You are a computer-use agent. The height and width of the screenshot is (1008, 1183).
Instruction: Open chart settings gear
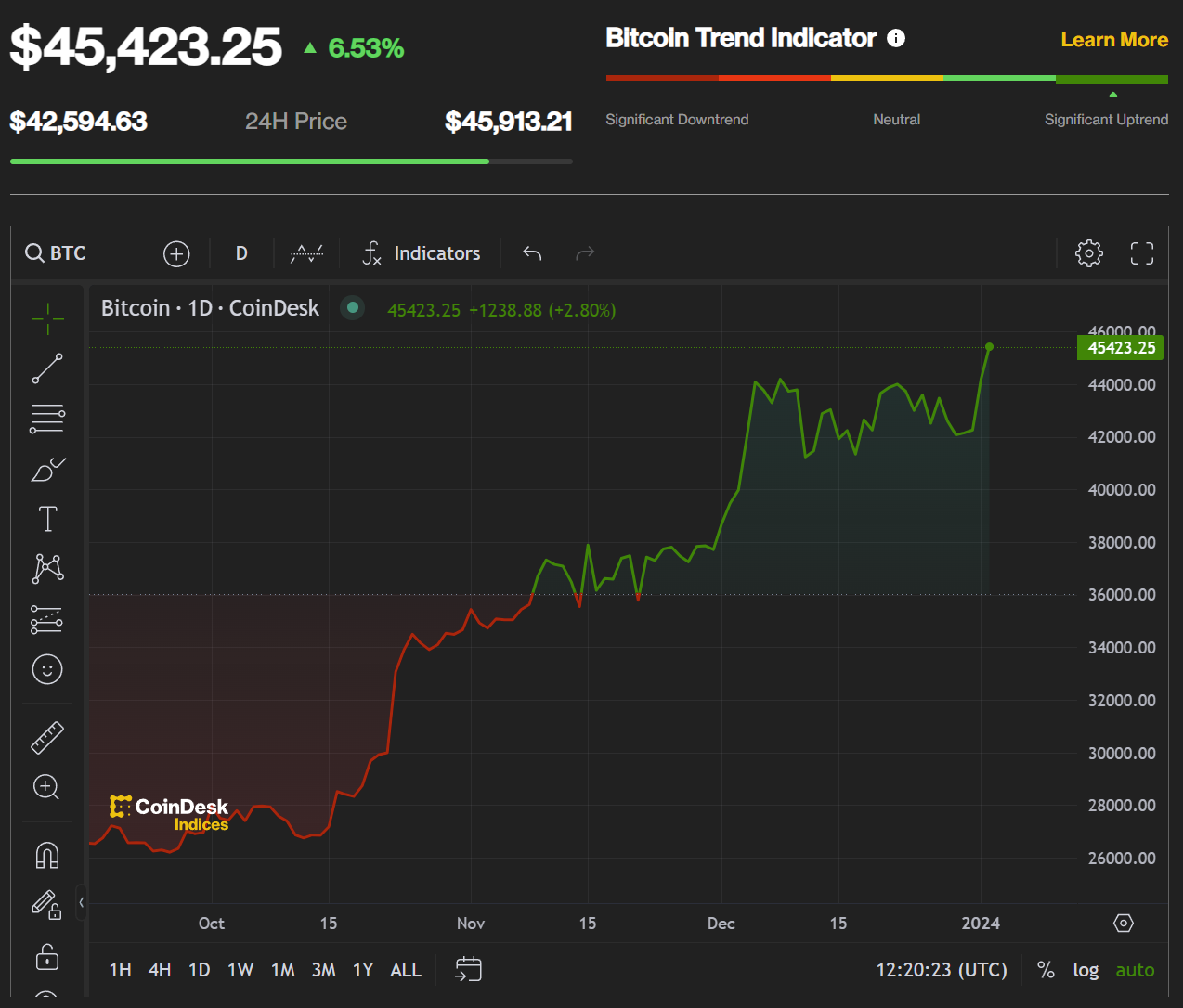(1088, 253)
